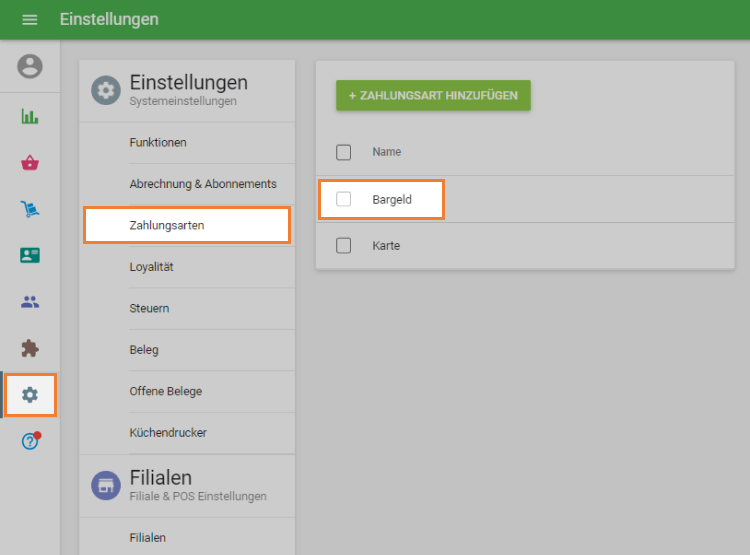Open the inventory hand truck icon

[x=30, y=209]
